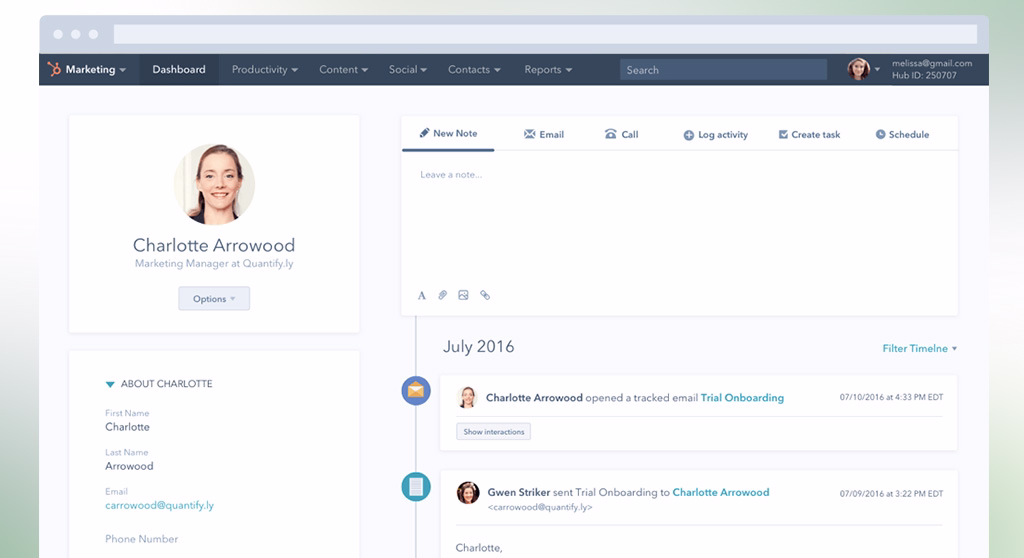Click the melissa@gmail.com account text
Screen dimensions: 1024x558
coord(932,63)
